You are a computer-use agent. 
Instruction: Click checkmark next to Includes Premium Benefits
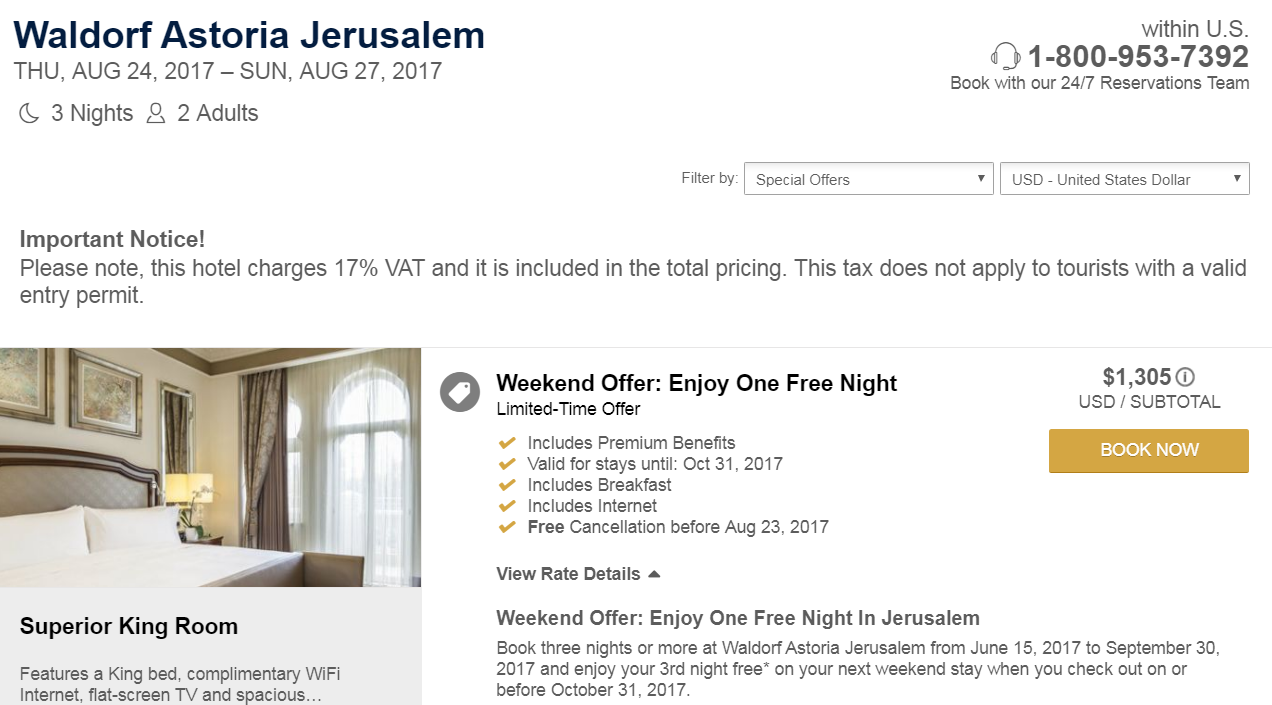pos(507,443)
